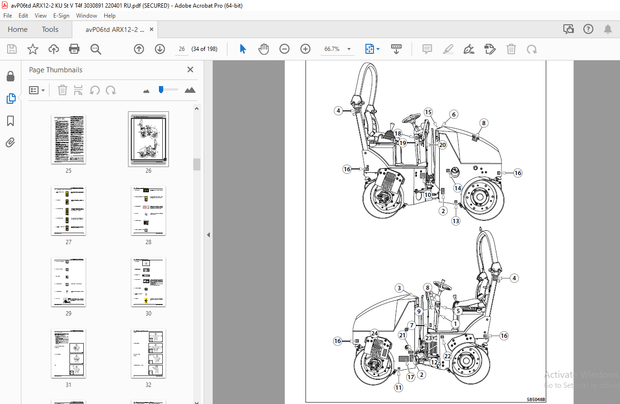The height and width of the screenshot is (404, 620).
Task: Open the fit page options dropdown
Action: [x=372, y=48]
